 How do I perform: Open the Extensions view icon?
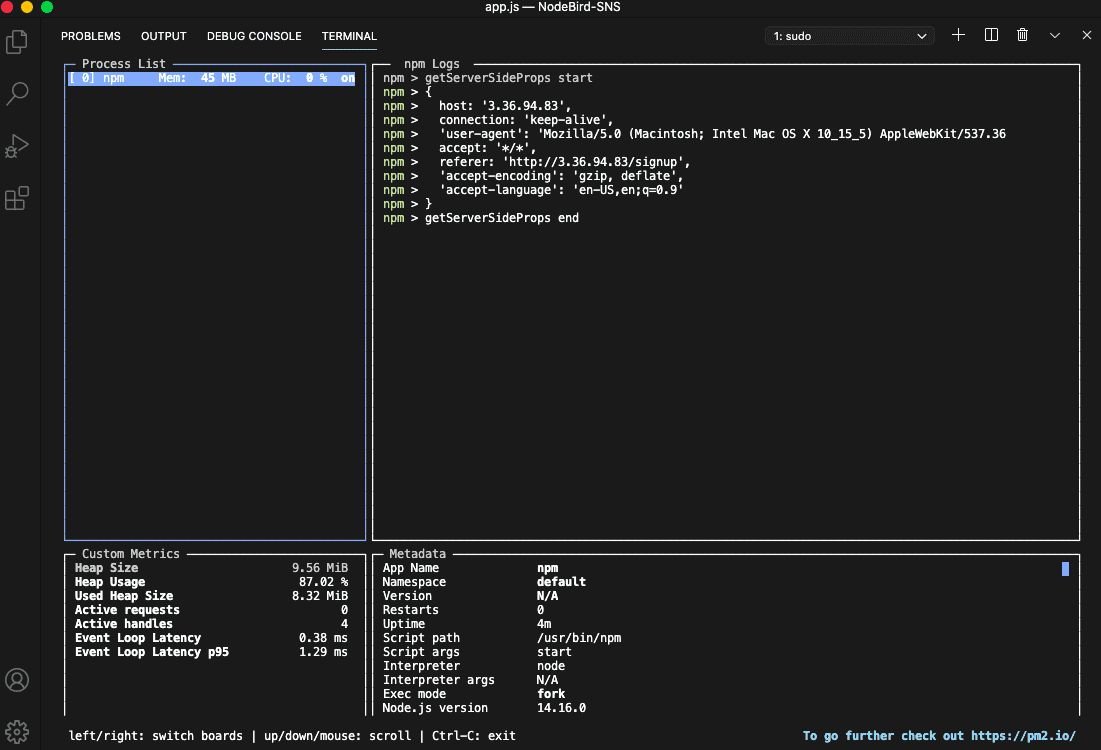click(x=17, y=198)
